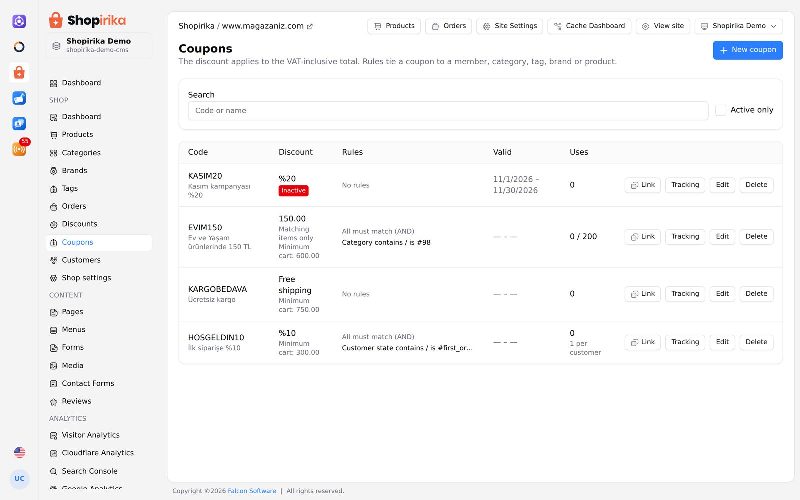Open external link icon beside www.magazaniz.com
Screen dimensions: 800x500
pos(310,27)
